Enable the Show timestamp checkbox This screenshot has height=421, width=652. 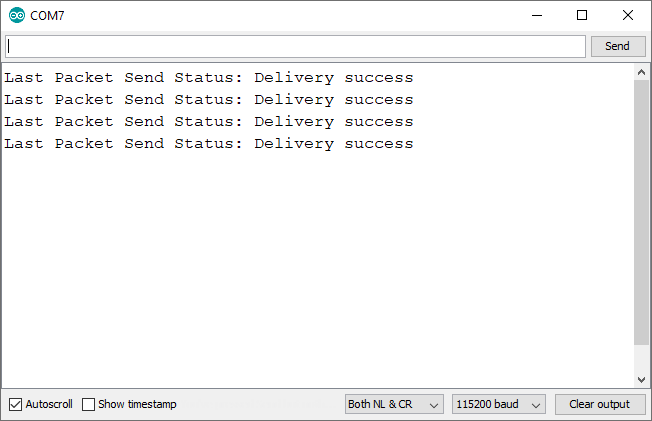click(x=89, y=404)
